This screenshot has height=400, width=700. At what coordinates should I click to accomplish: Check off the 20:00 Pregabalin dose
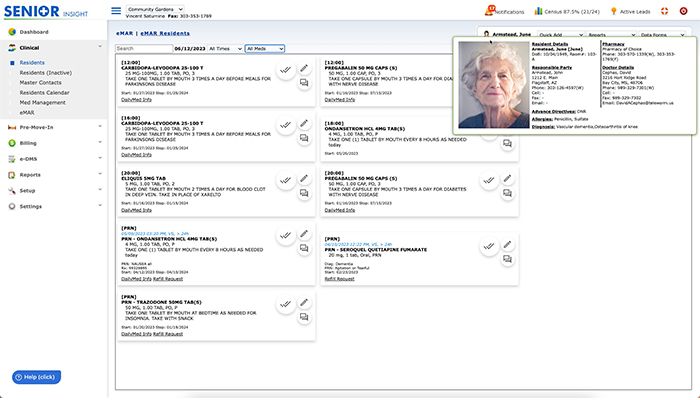point(489,180)
